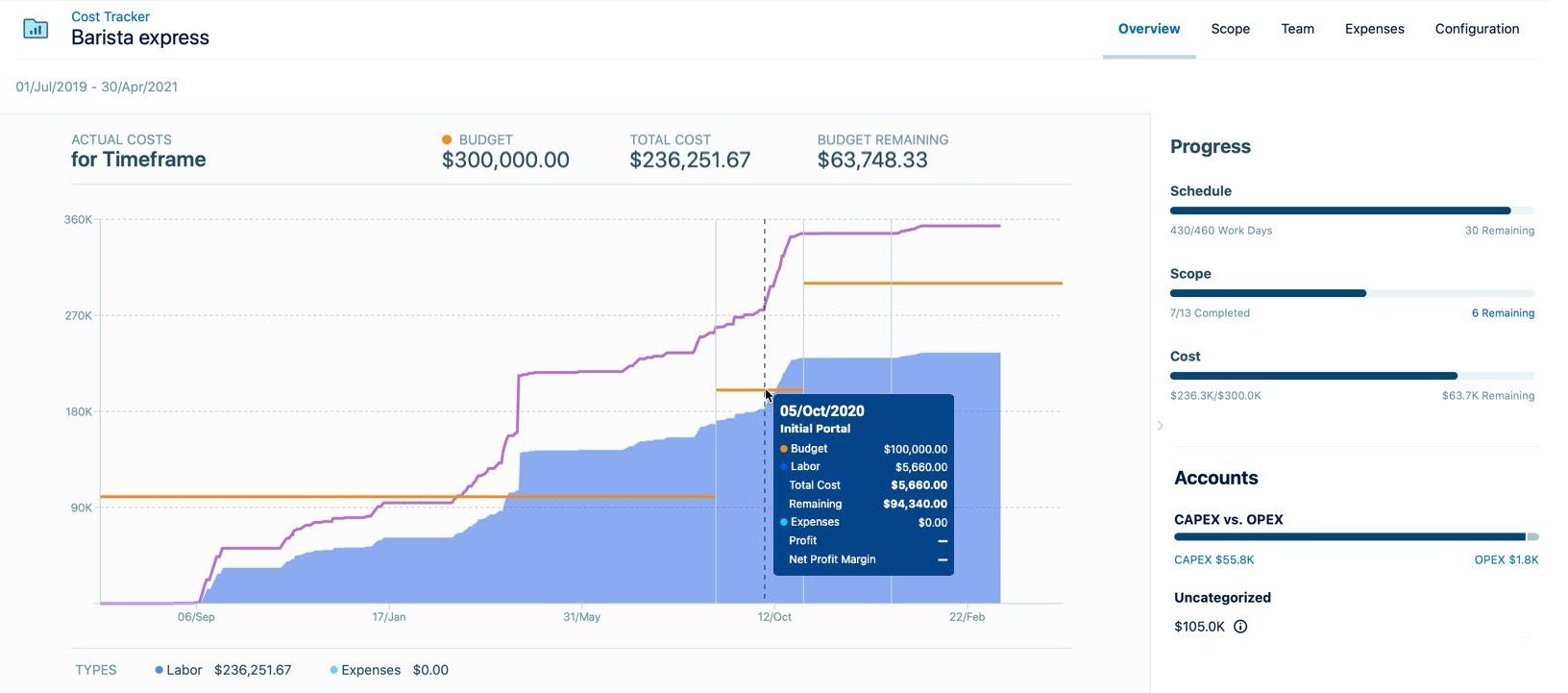Click the 05/Oct/2020 Initial Portal tooltip
The image size is (1568, 693).
[x=863, y=484]
